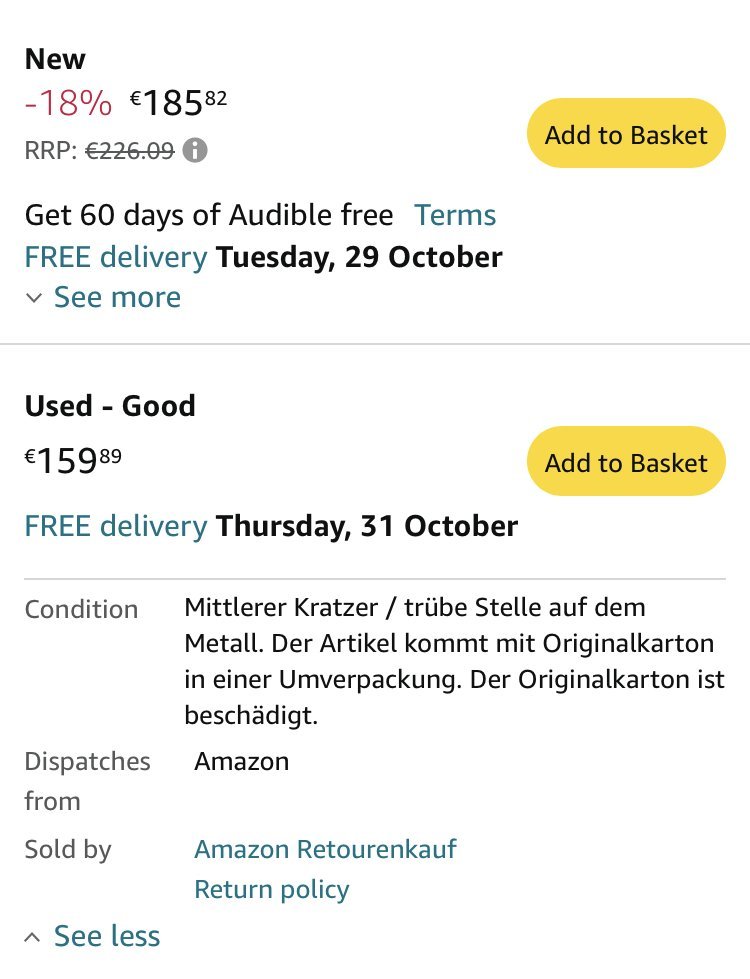Collapse details with See less
750x979 pixels.
click(x=107, y=936)
